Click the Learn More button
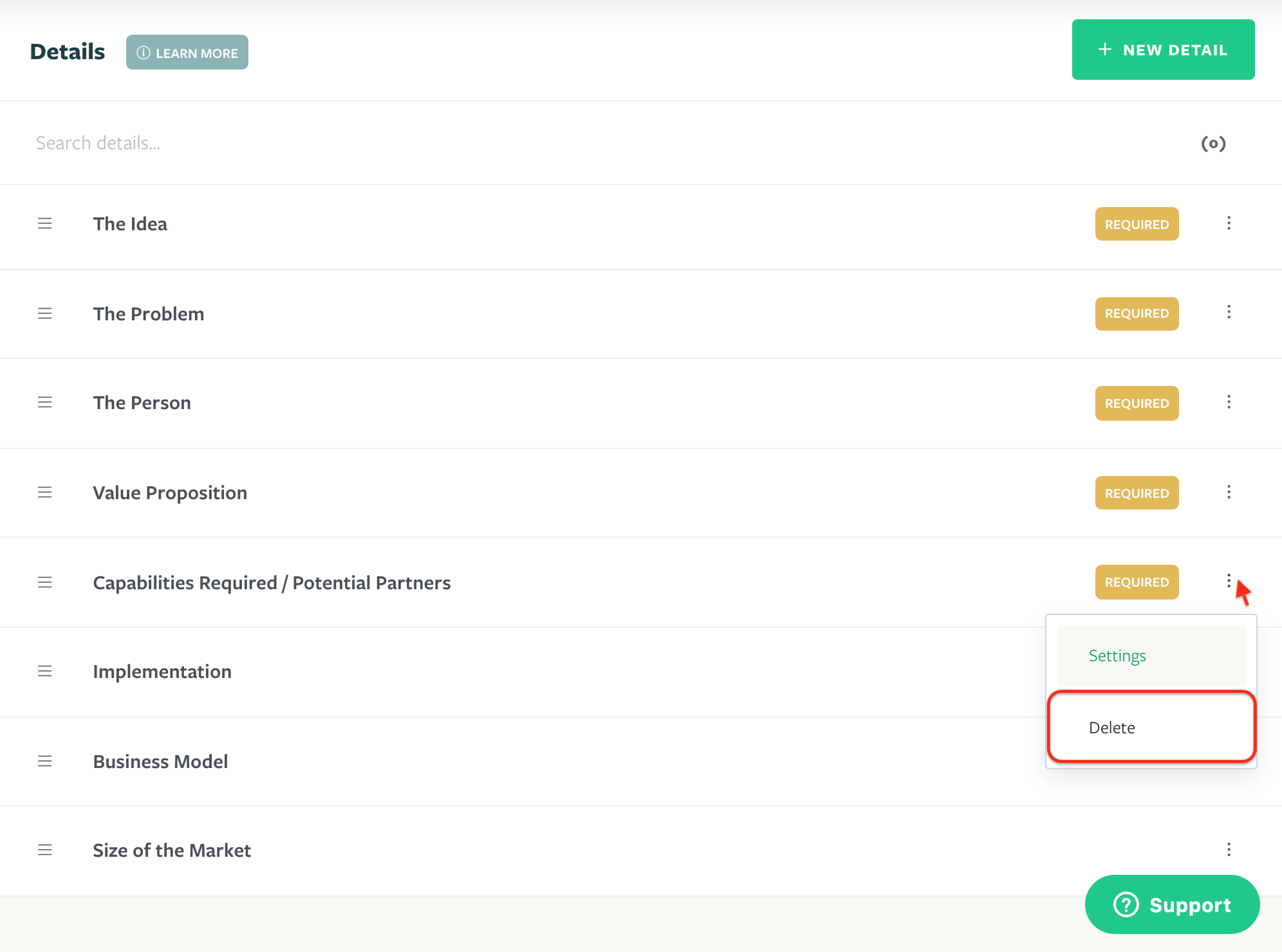This screenshot has height=952, width=1282. pyautogui.click(x=187, y=52)
